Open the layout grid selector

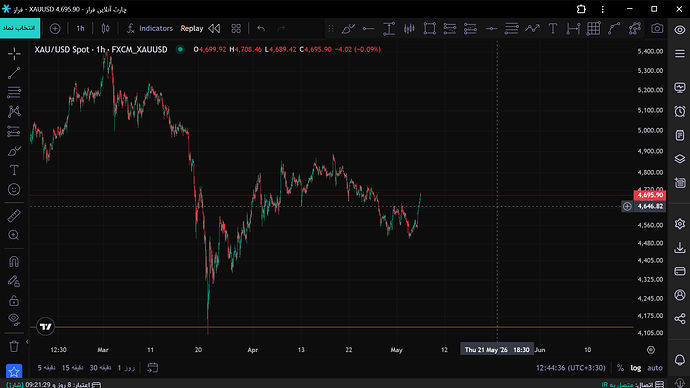[x=236, y=29]
